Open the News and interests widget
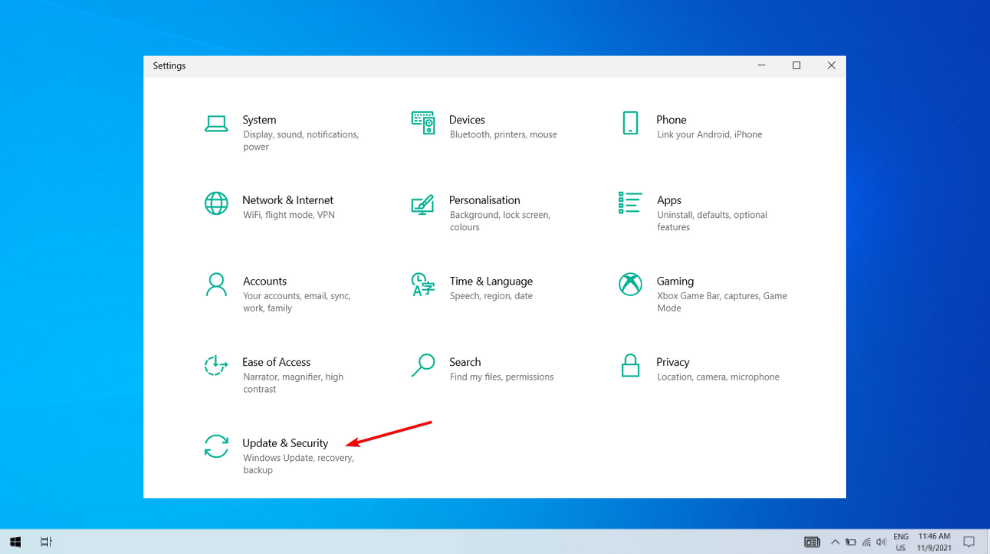This screenshot has height=554, width=990. (x=811, y=542)
